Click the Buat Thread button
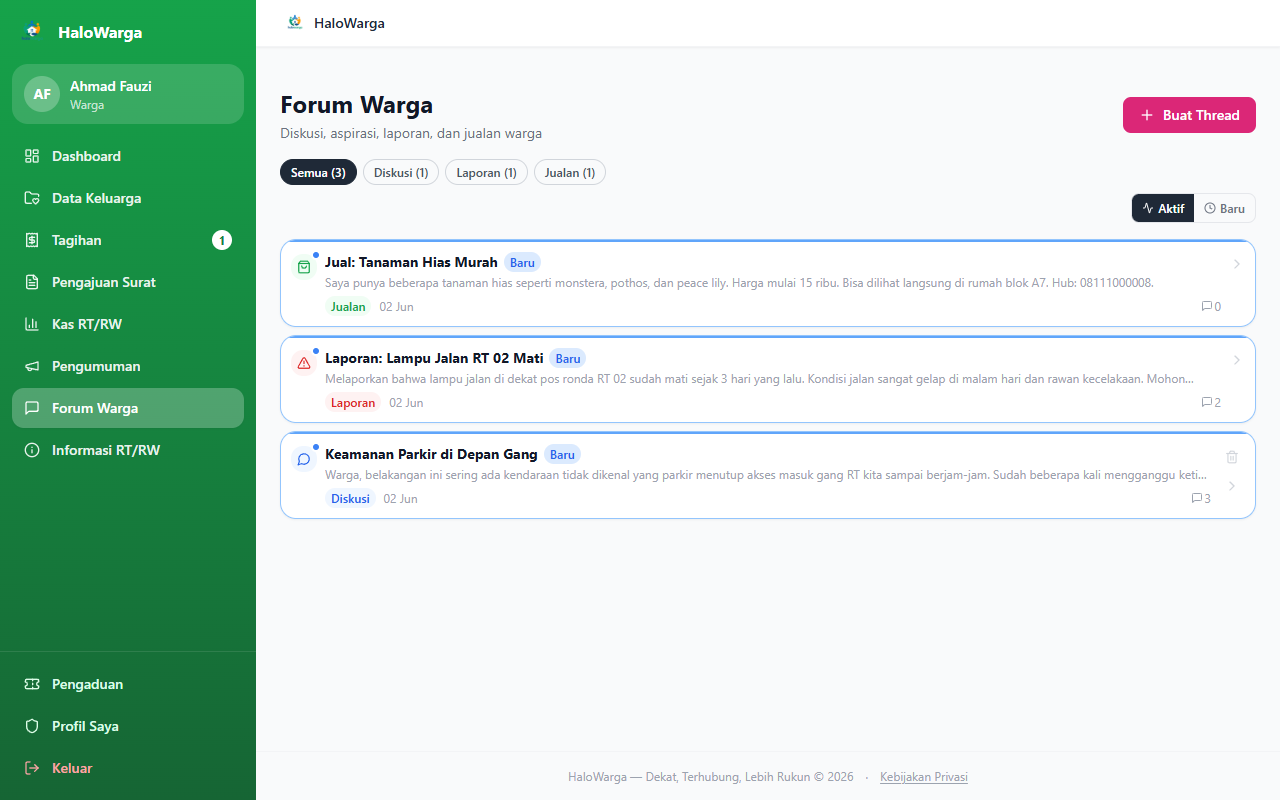 (1189, 115)
